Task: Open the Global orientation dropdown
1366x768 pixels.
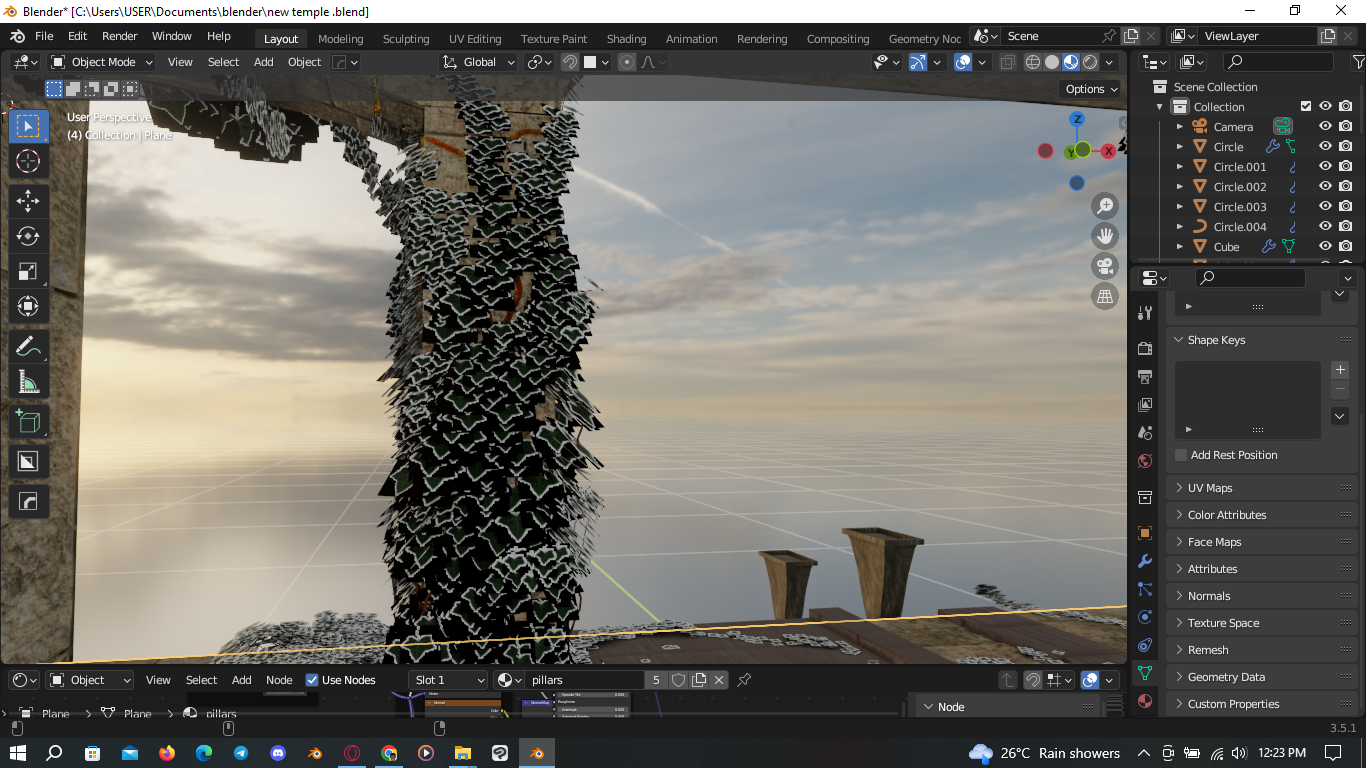Action: coord(479,62)
